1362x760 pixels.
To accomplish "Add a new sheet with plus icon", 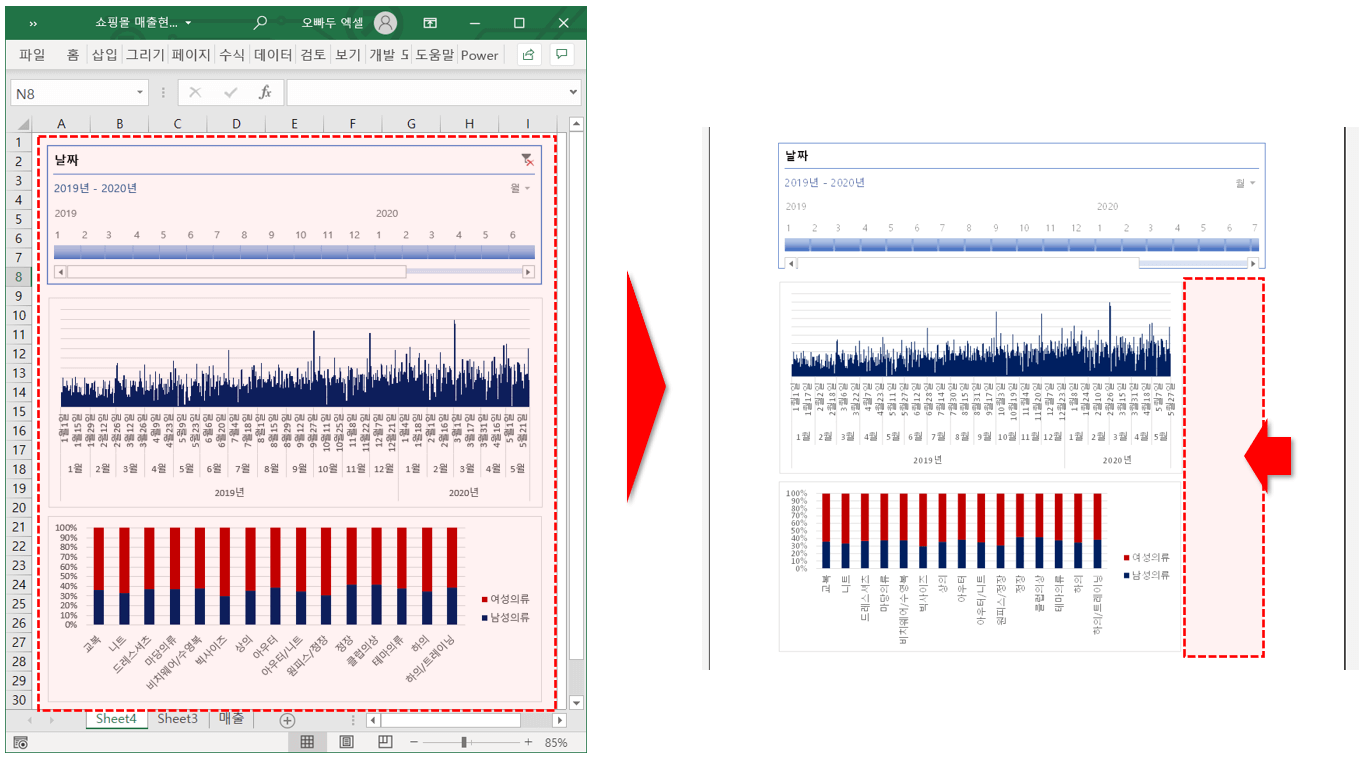I will click(x=287, y=720).
